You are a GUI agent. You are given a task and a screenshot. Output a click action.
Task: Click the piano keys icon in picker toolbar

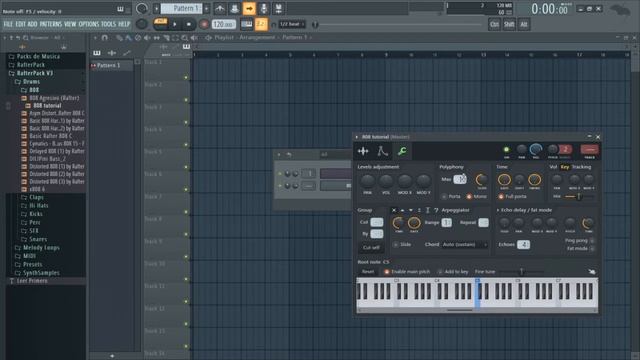97,53
